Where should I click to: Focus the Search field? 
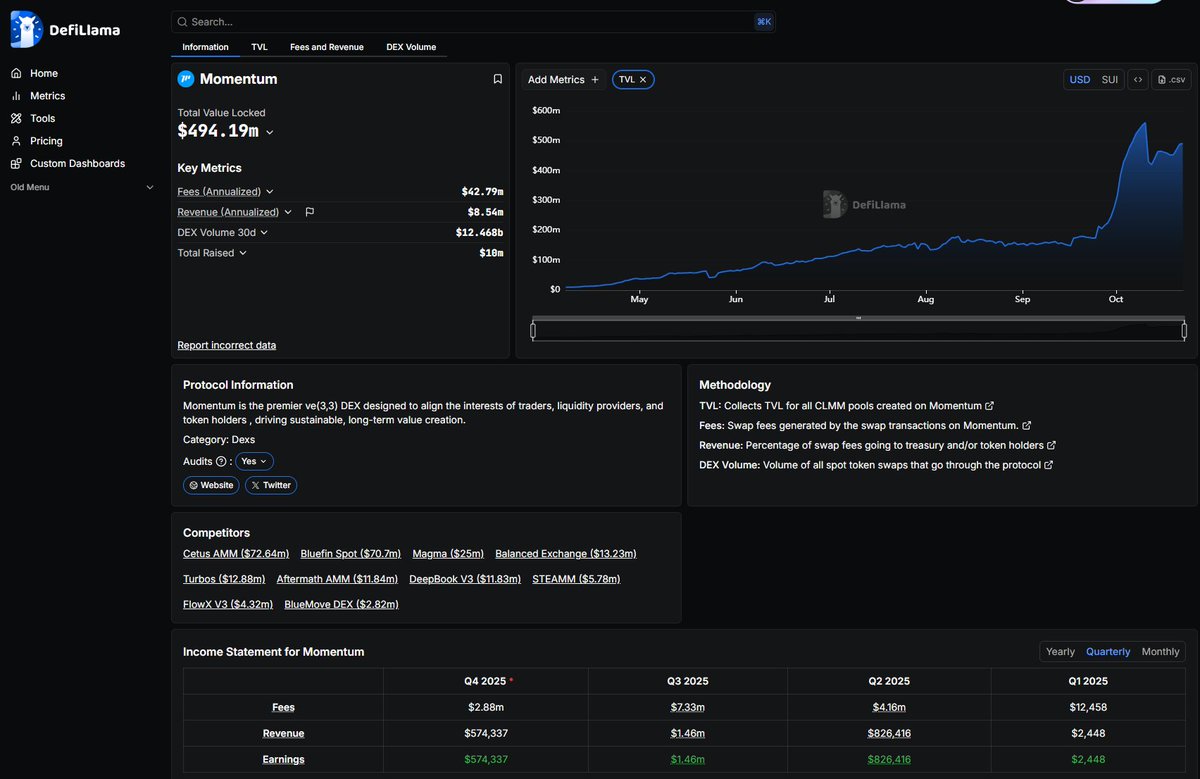[473, 22]
